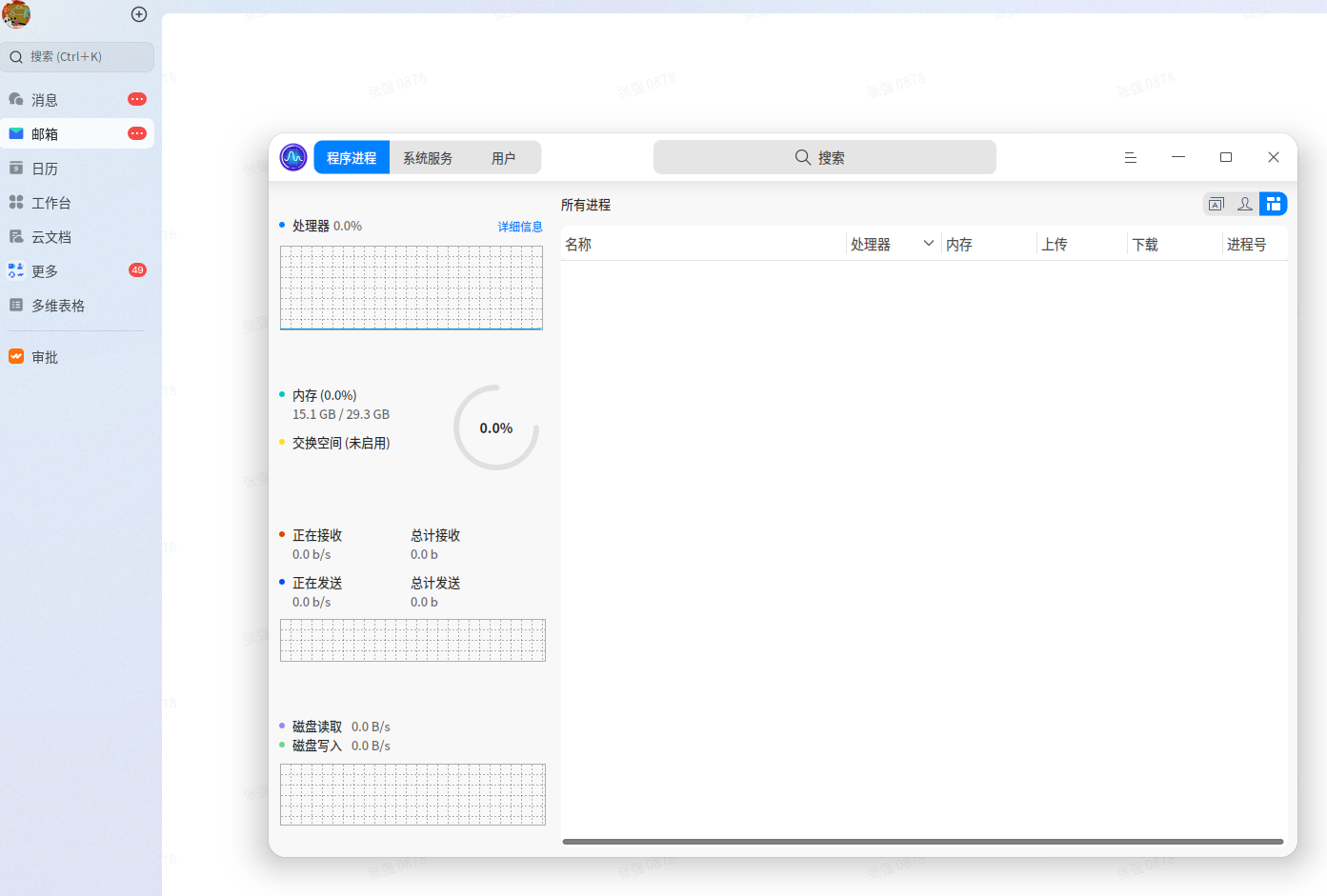Click the processor usage graph
Screen dimensions: 1327x896
coord(412,288)
